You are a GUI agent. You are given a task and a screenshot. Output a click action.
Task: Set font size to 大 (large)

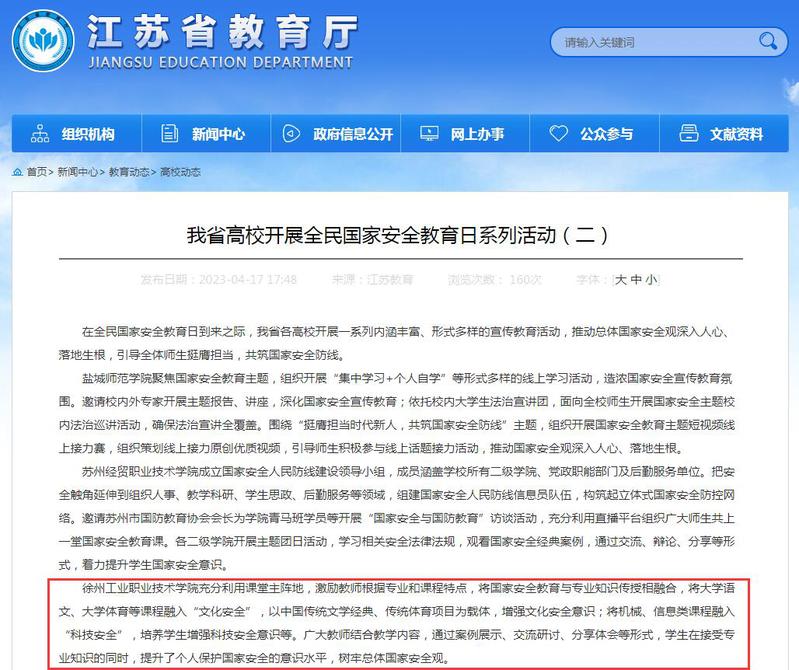pyautogui.click(x=621, y=280)
